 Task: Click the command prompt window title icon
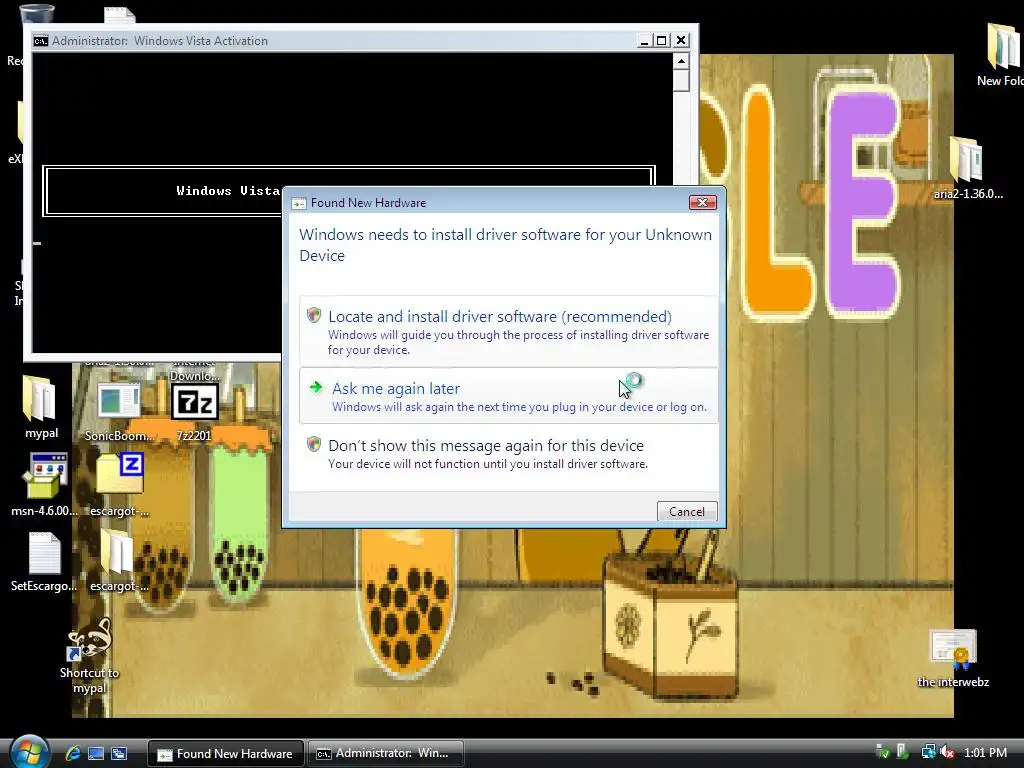point(40,40)
